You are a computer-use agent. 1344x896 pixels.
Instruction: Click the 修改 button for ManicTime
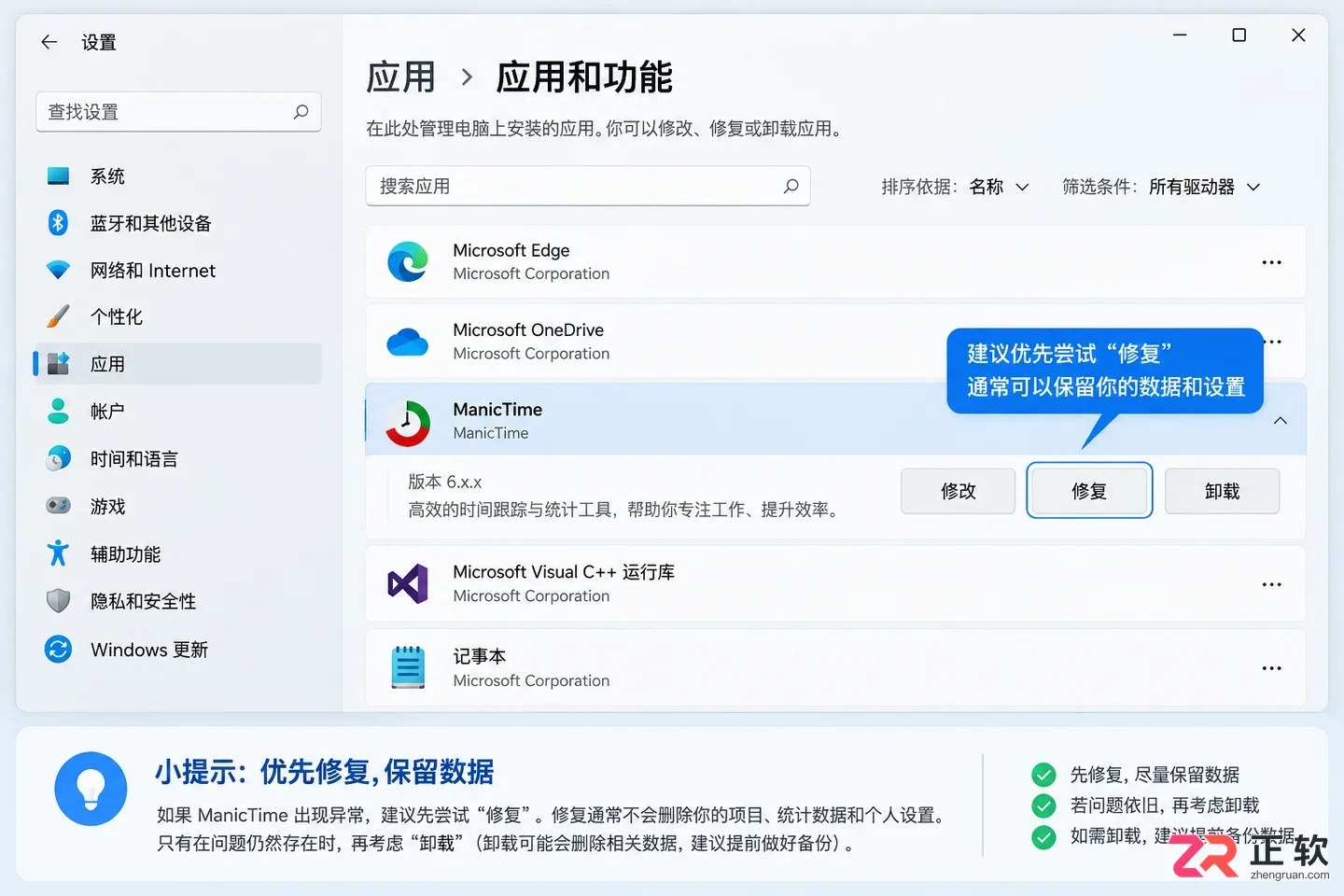[x=958, y=491]
